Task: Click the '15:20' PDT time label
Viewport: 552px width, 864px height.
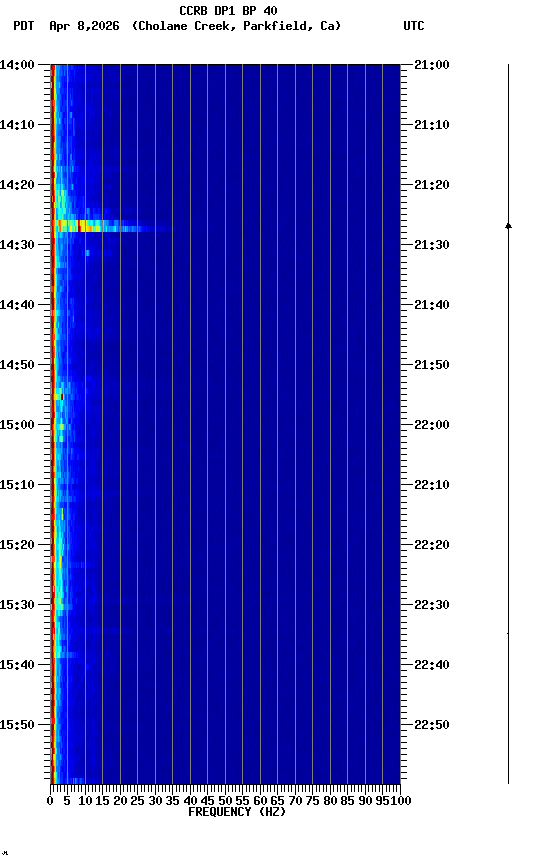Action: [17, 545]
